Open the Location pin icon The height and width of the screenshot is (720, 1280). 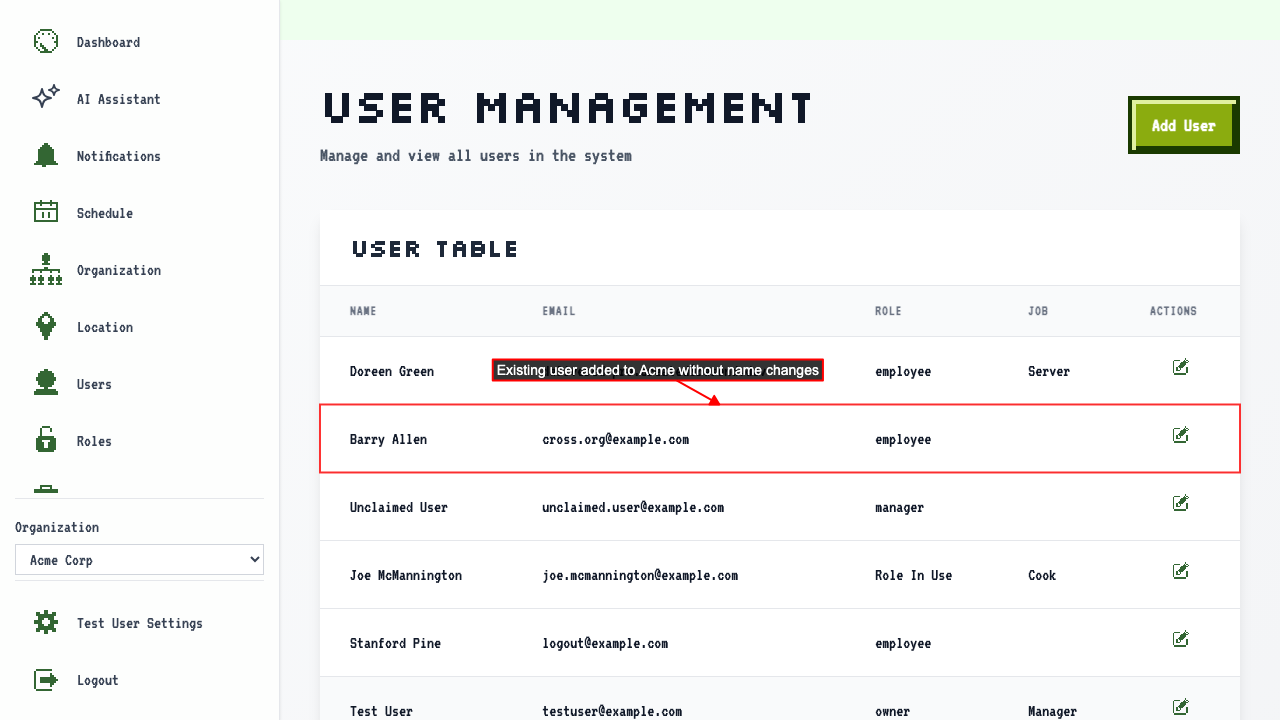[x=46, y=326]
